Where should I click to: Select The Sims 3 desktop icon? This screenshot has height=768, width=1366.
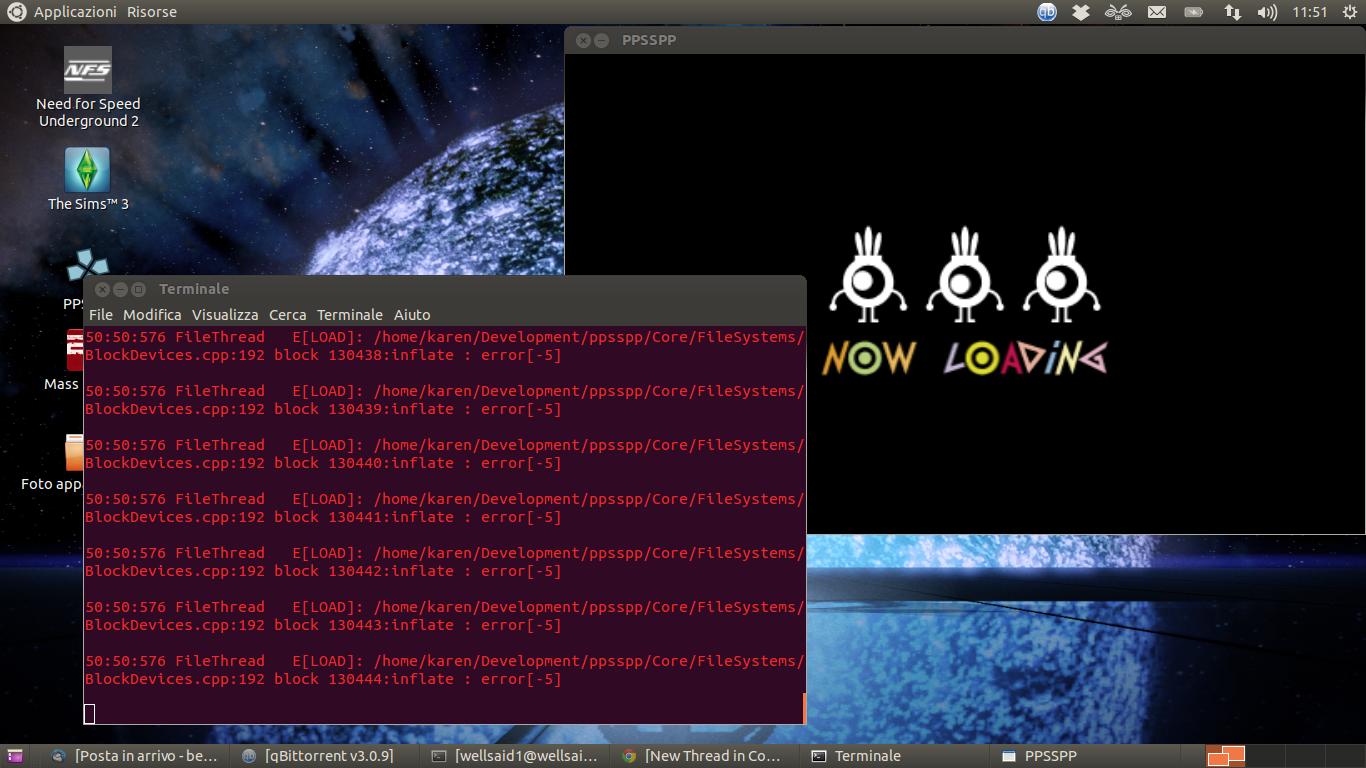click(88, 180)
